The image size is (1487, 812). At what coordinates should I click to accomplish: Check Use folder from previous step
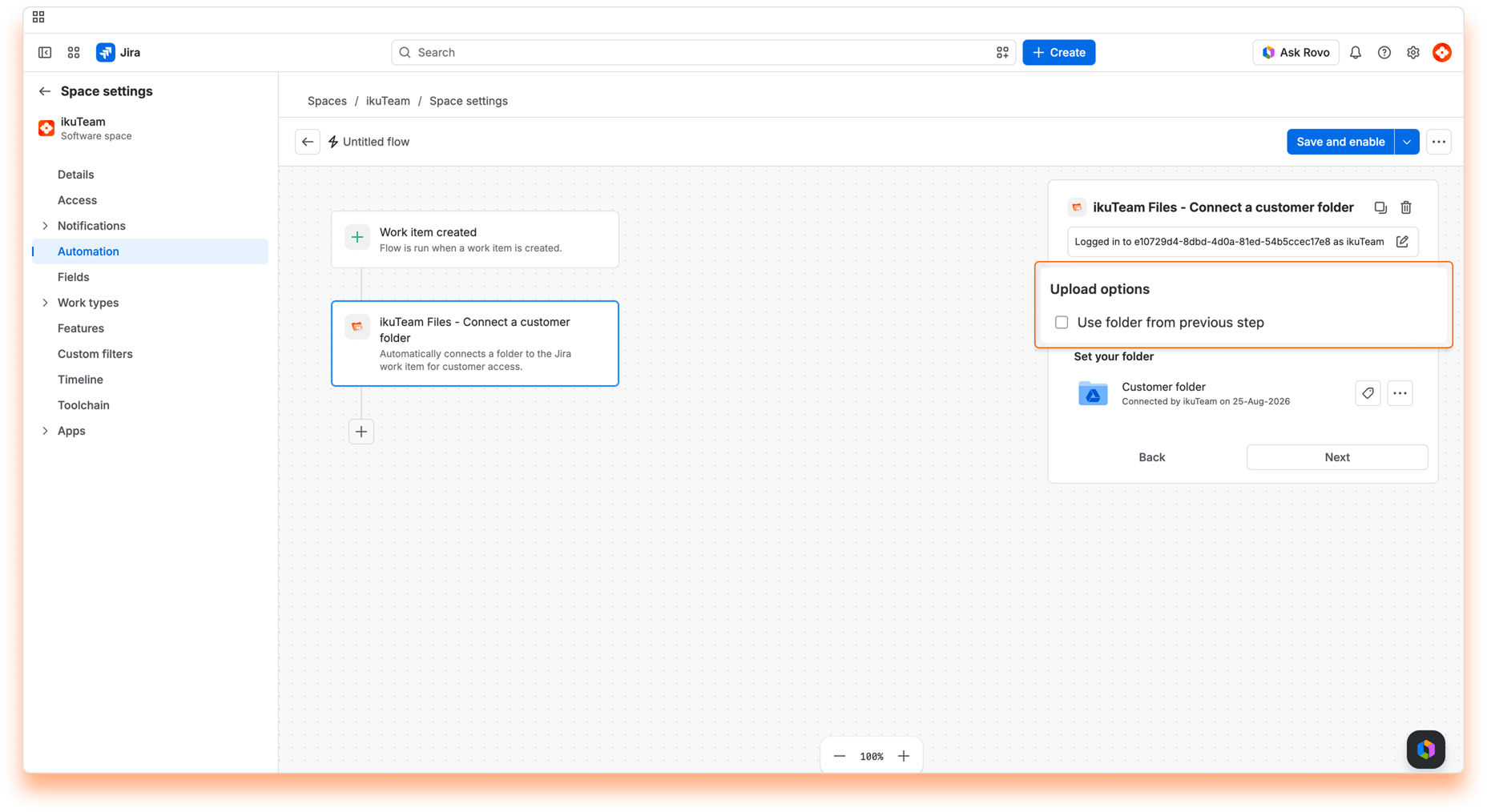(1062, 322)
